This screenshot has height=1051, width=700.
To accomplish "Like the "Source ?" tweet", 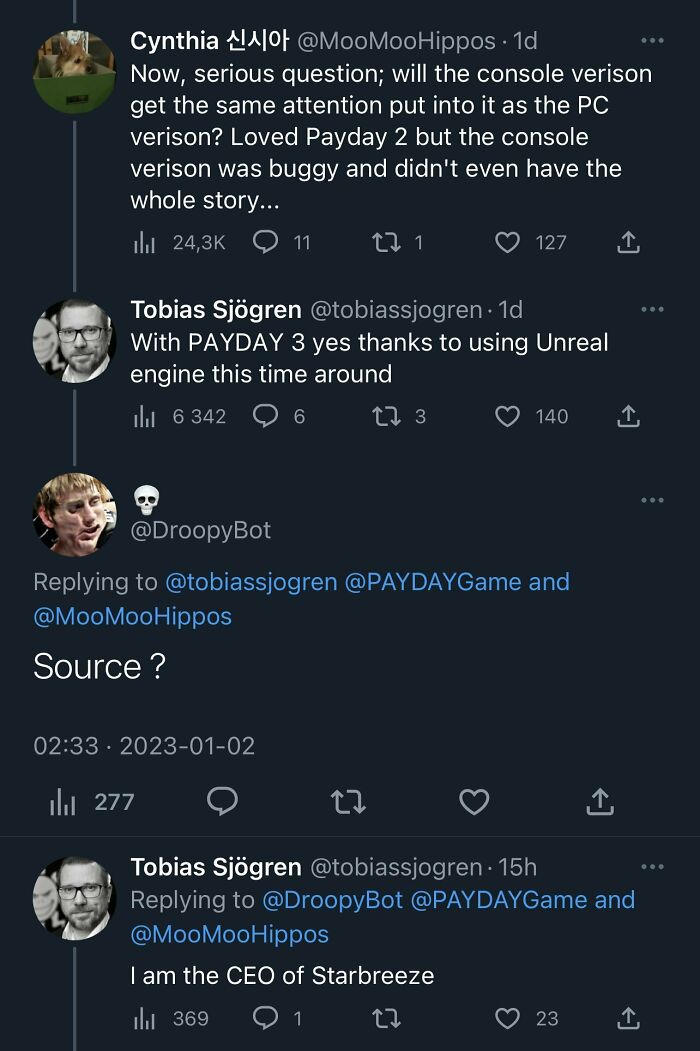I will click(x=474, y=801).
